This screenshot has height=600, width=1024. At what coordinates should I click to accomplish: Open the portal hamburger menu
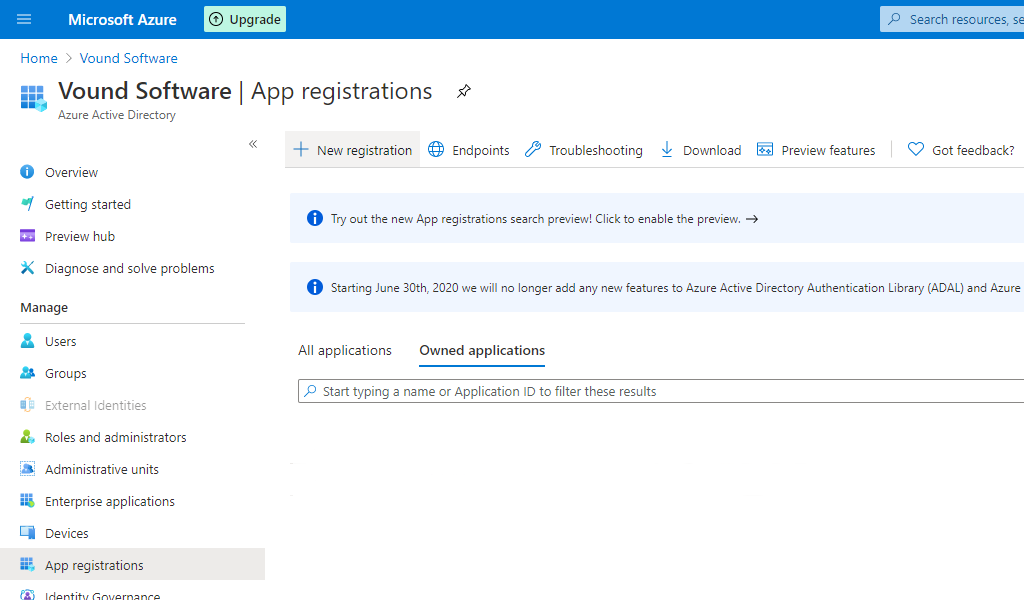click(24, 19)
